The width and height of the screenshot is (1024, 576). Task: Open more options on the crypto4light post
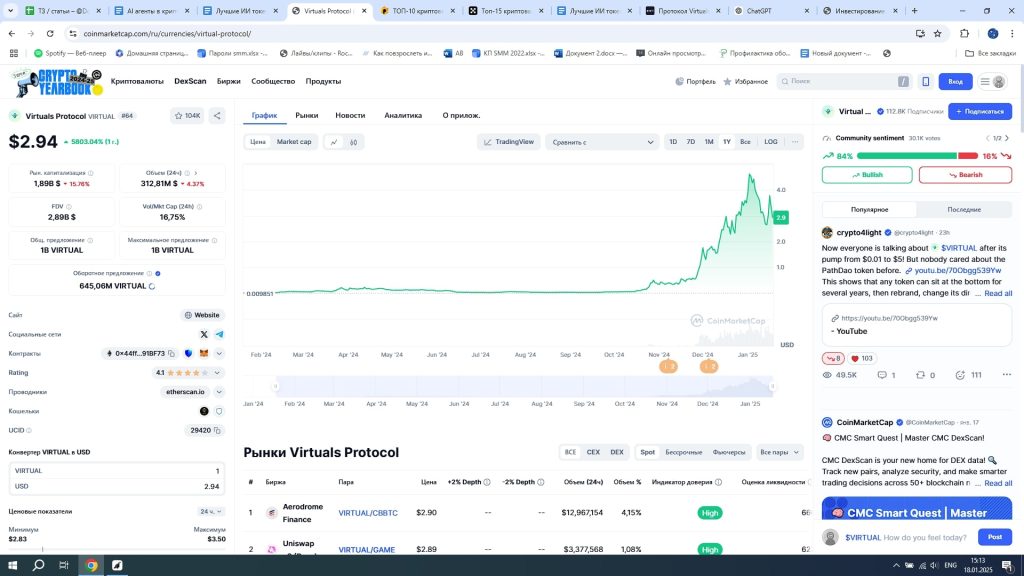click(x=1006, y=375)
